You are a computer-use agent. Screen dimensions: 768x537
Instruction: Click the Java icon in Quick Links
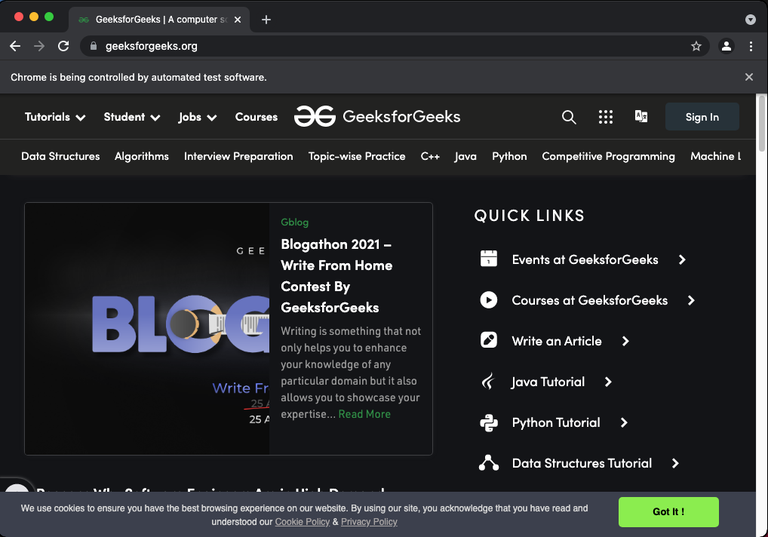(488, 381)
